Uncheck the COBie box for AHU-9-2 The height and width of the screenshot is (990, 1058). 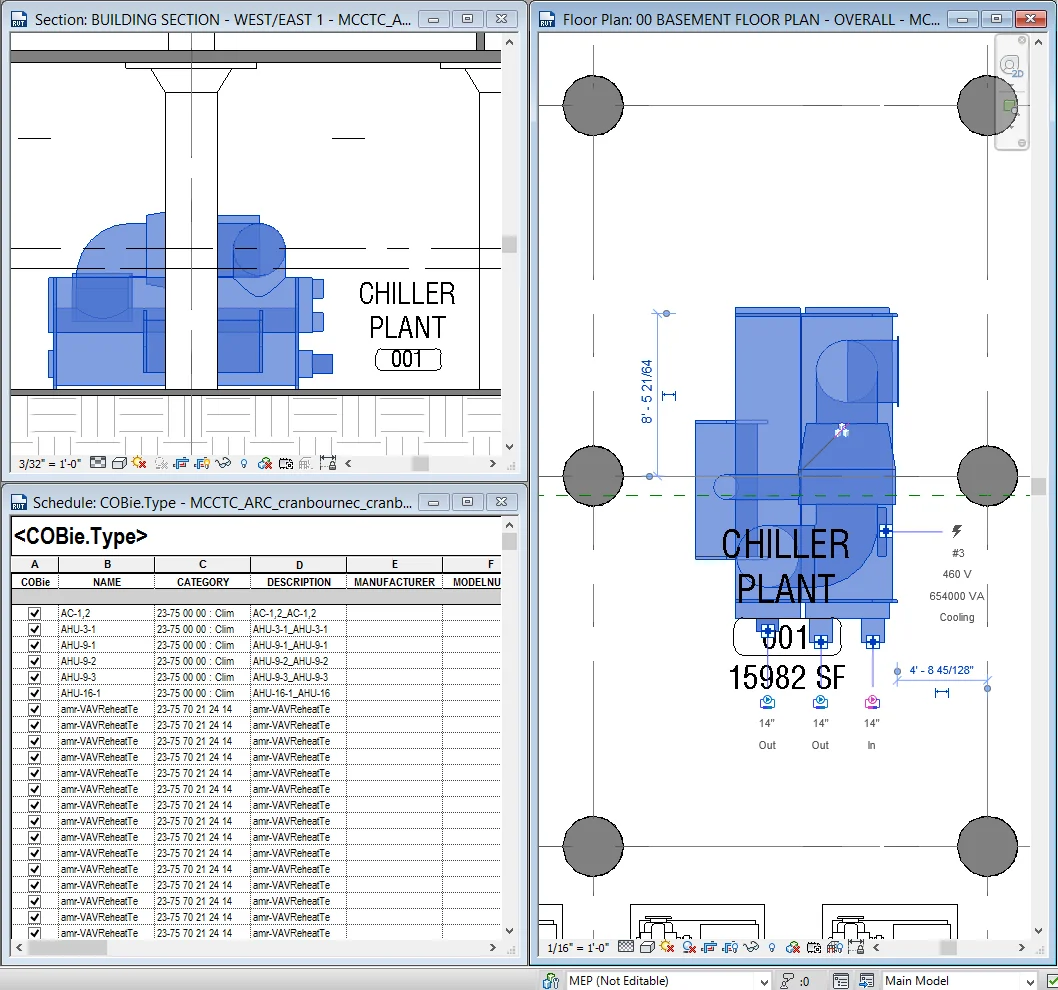pos(34,661)
